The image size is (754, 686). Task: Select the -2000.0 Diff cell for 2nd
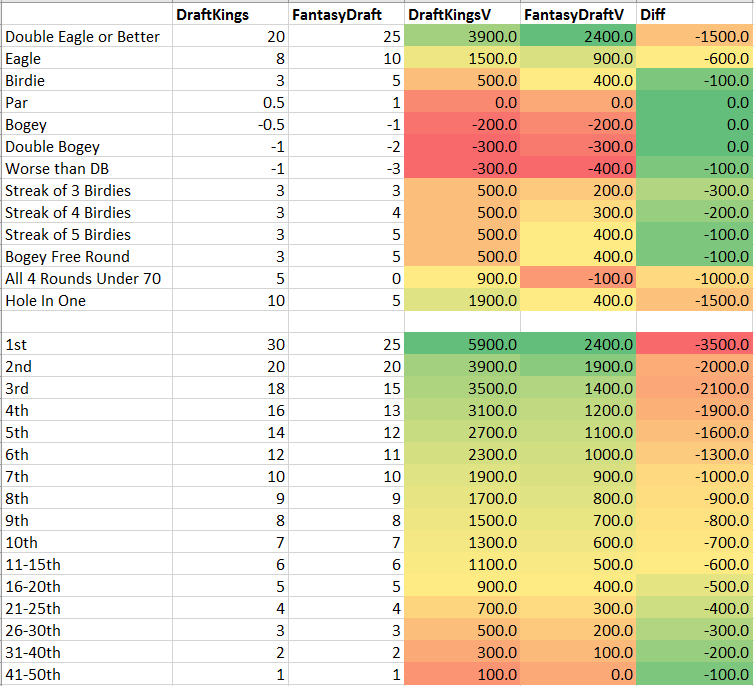(694, 367)
